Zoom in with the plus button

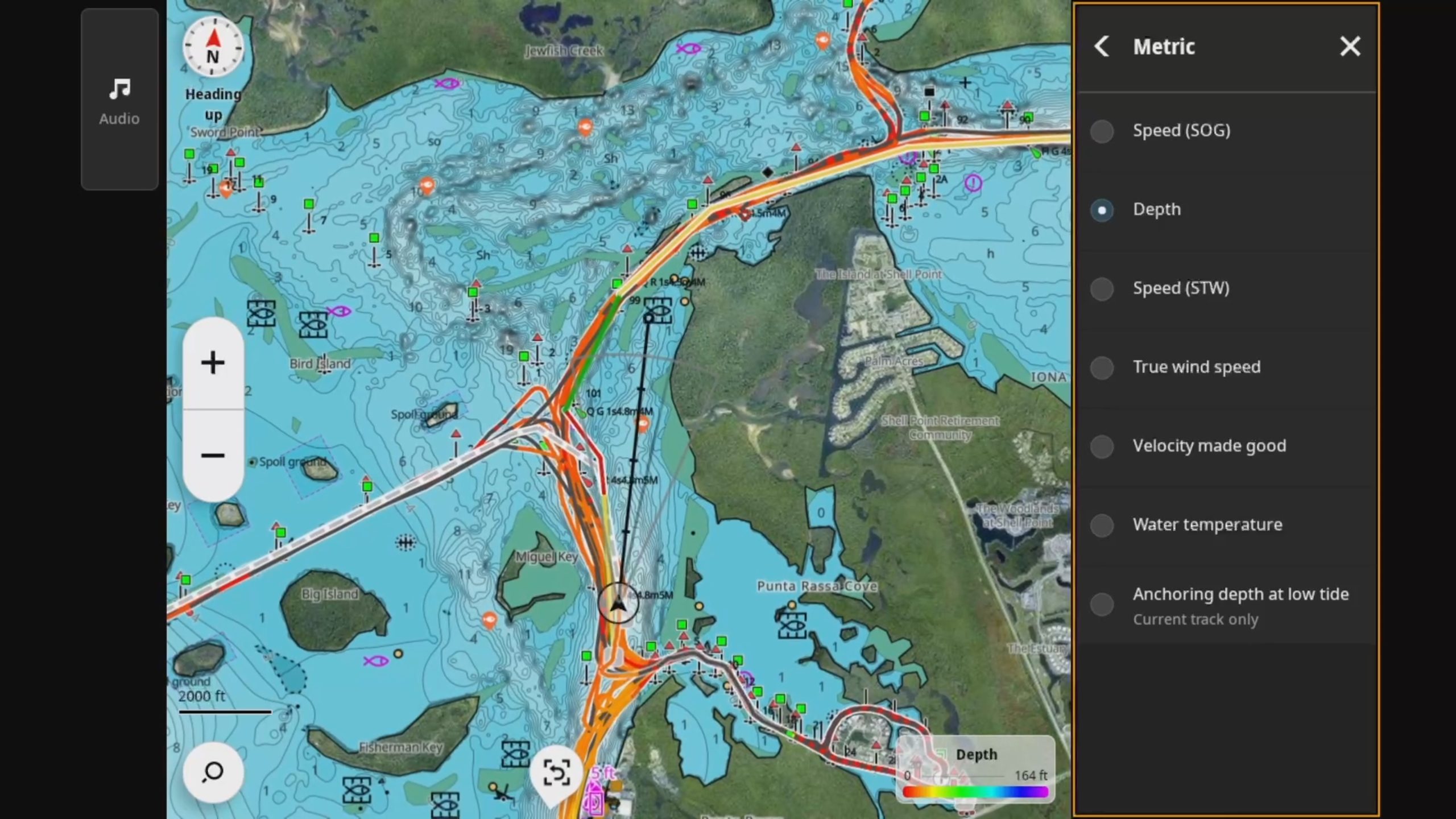click(x=213, y=363)
